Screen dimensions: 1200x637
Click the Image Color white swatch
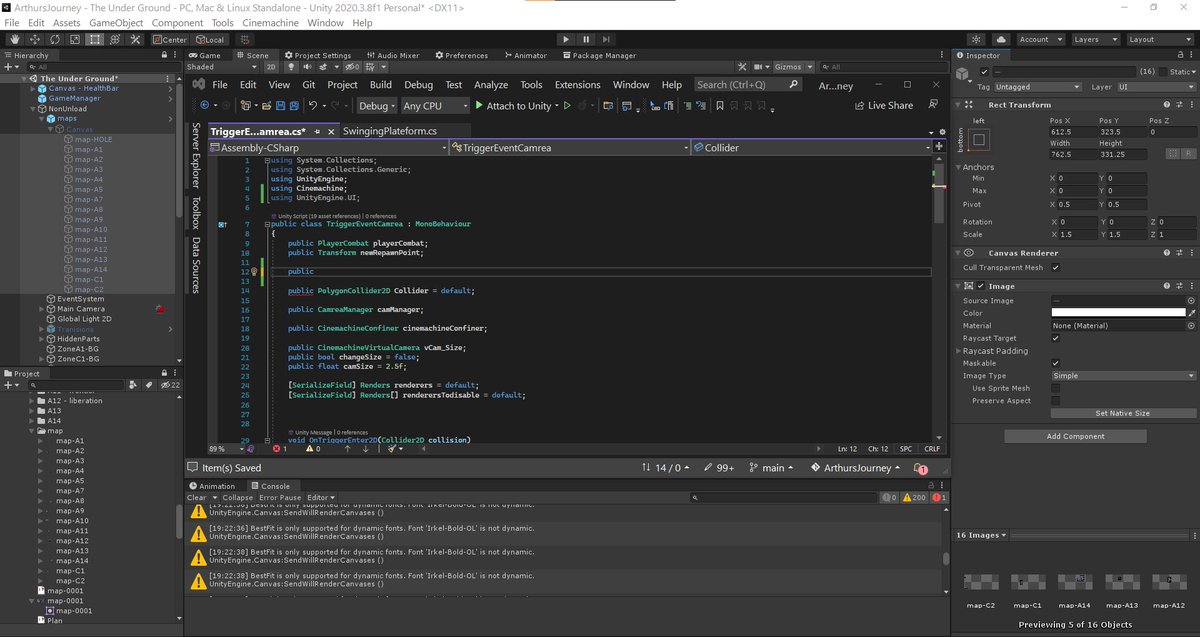pyautogui.click(x=1117, y=313)
